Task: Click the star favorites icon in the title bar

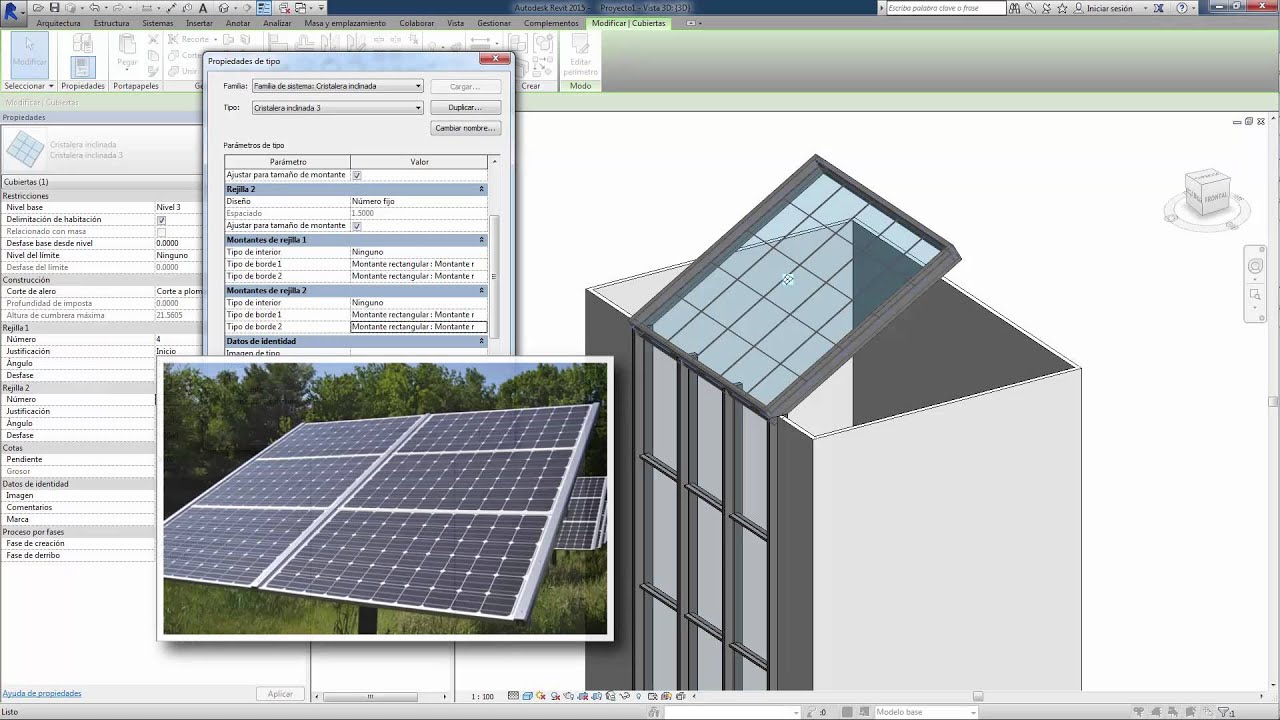Action: tap(1060, 8)
